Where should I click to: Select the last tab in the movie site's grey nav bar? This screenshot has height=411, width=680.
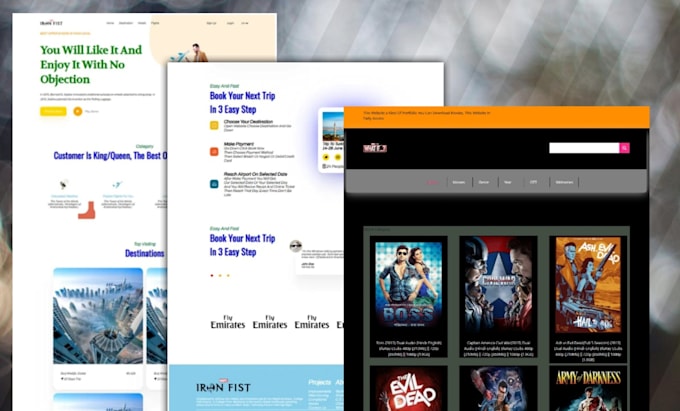[564, 182]
